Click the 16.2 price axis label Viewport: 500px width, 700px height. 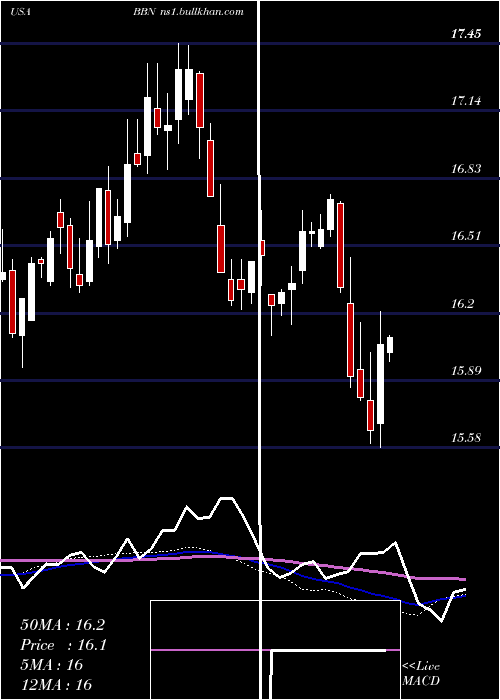[x=462, y=303]
